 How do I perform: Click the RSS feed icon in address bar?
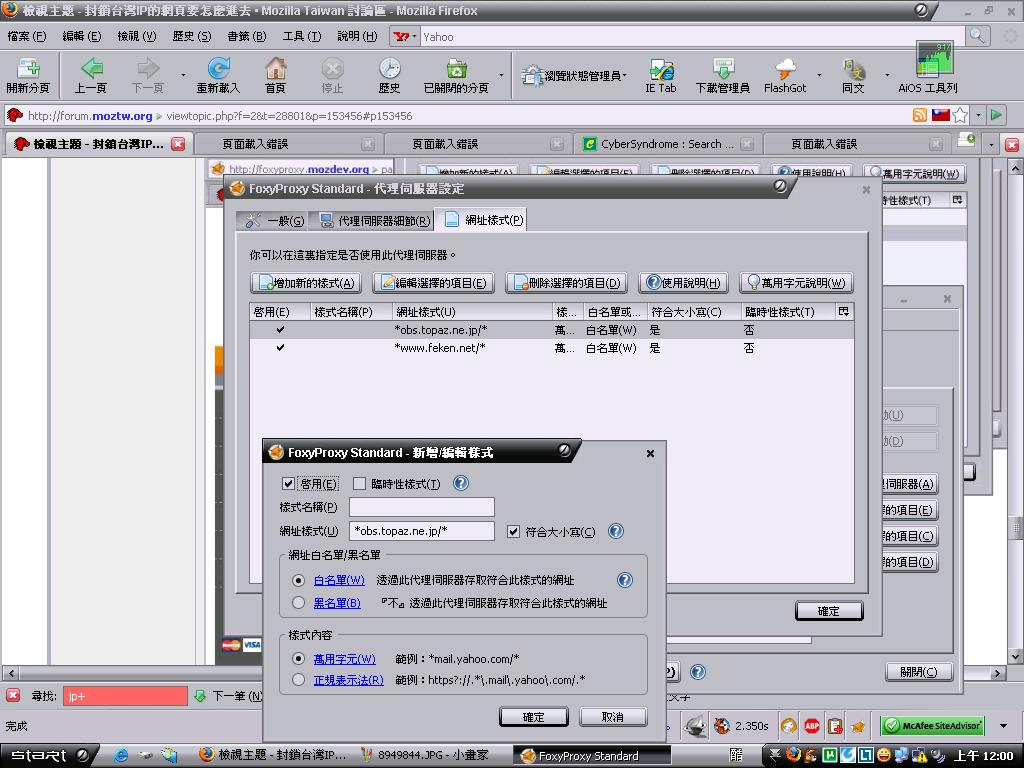click(919, 116)
